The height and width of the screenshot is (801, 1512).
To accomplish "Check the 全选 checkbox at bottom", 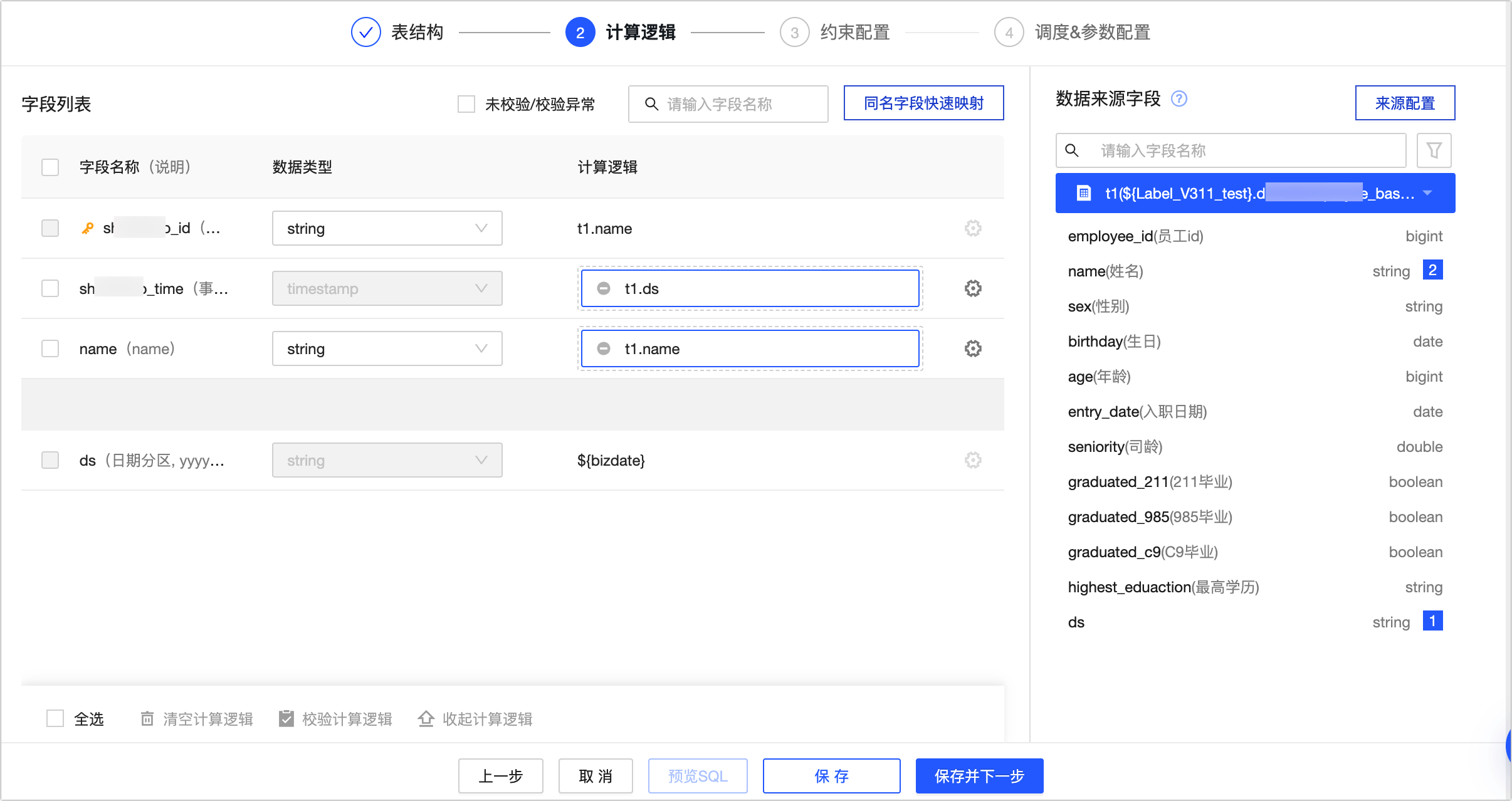I will (x=55, y=718).
